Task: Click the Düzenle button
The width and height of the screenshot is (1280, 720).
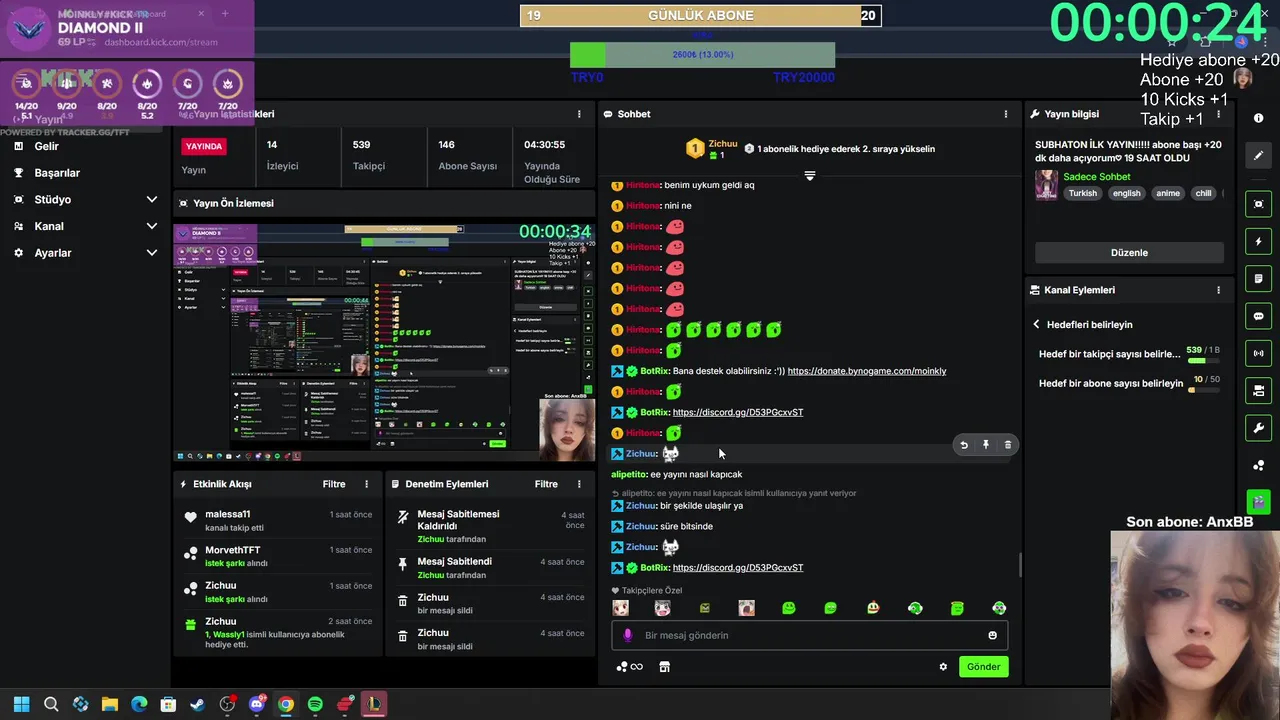Action: [x=1129, y=253]
